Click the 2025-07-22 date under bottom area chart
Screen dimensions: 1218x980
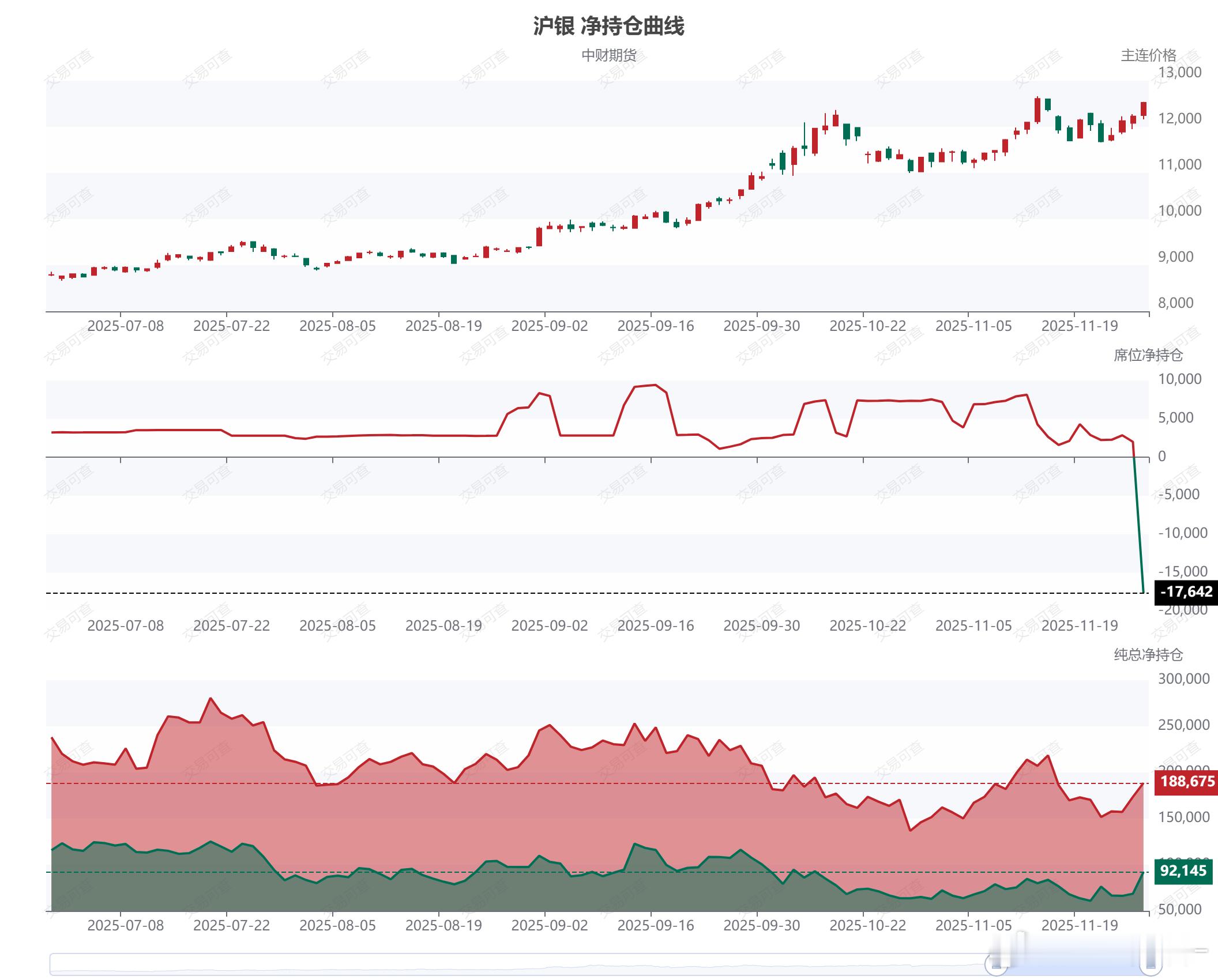[231, 926]
